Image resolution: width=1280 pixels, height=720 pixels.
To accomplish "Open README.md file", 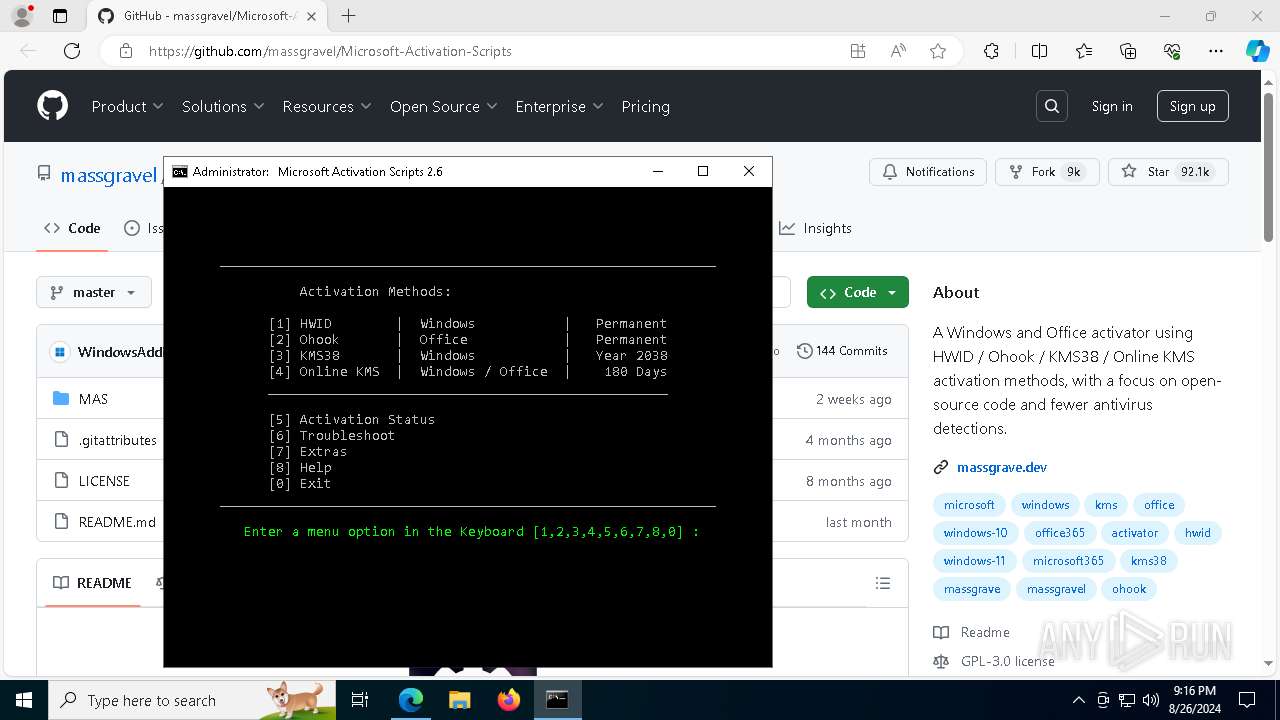I will point(117,522).
